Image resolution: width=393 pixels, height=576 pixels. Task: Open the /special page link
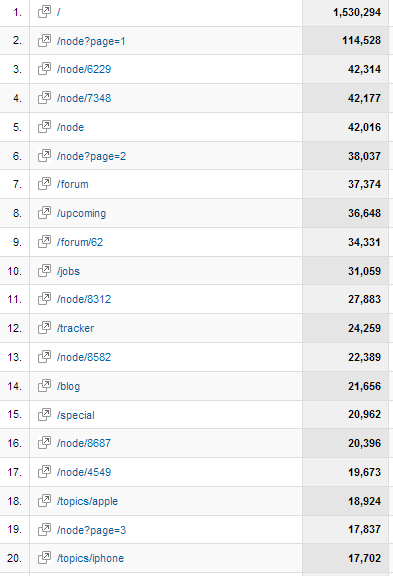(x=76, y=415)
